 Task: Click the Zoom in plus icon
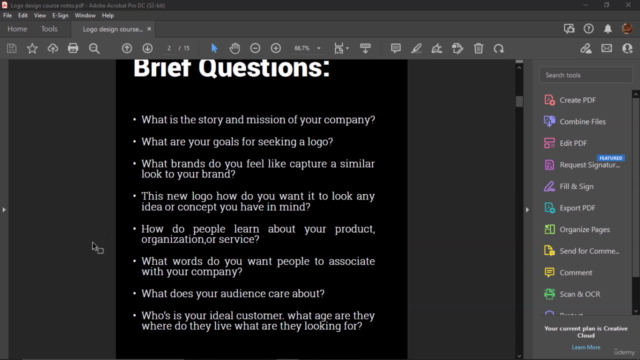pos(276,49)
